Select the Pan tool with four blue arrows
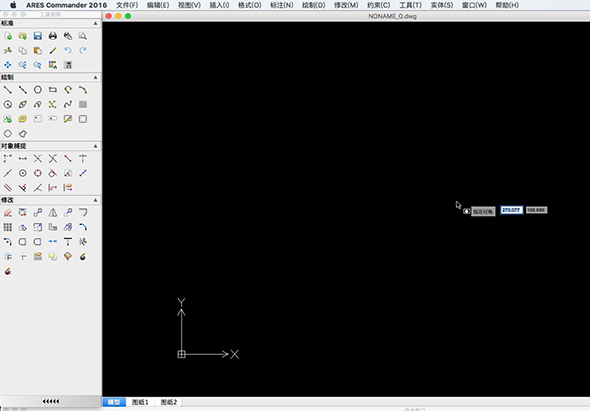 pos(8,65)
